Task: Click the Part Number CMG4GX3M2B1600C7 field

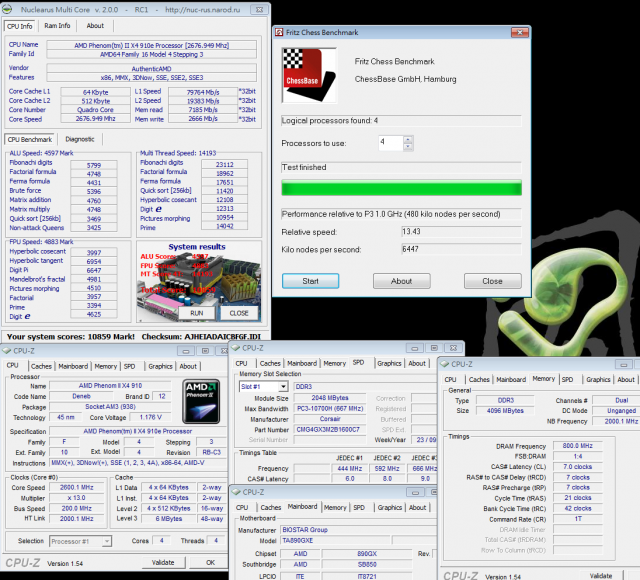Action: 330,429
